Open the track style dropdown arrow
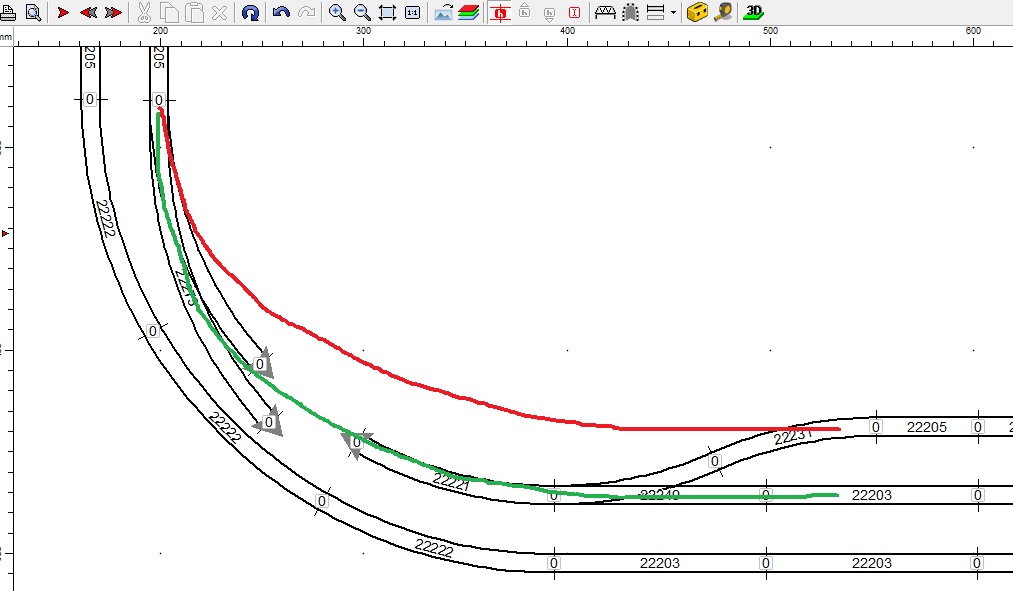 [673, 12]
